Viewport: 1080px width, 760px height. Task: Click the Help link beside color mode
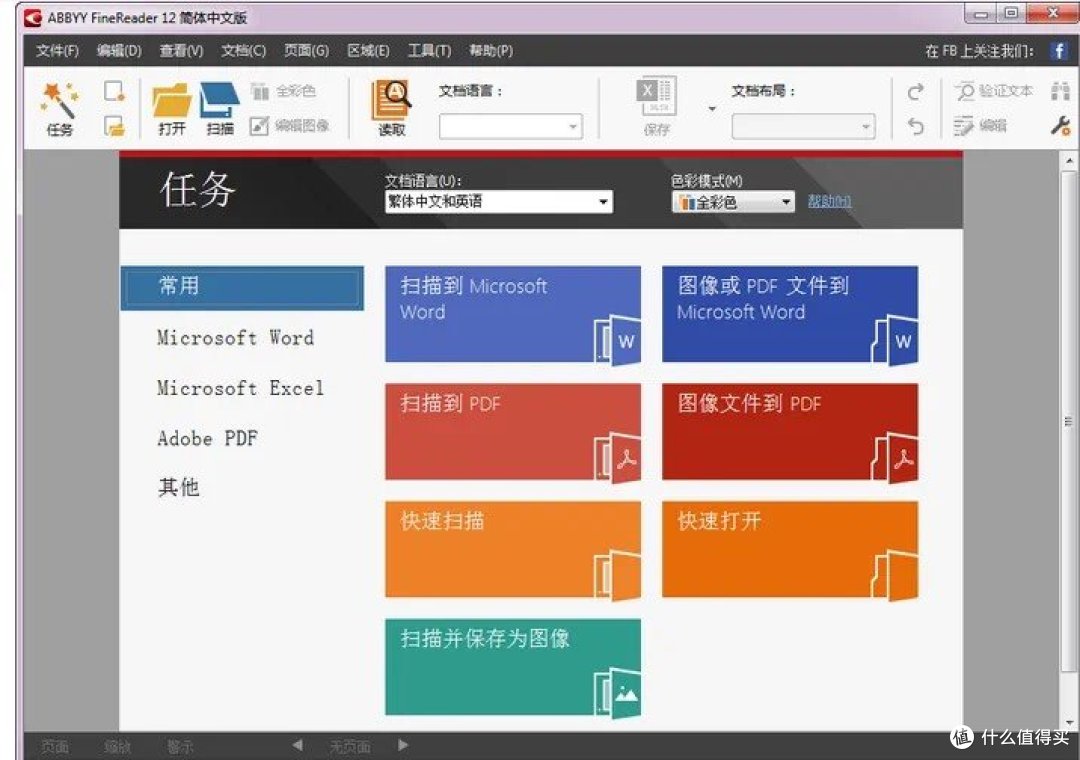(x=829, y=201)
